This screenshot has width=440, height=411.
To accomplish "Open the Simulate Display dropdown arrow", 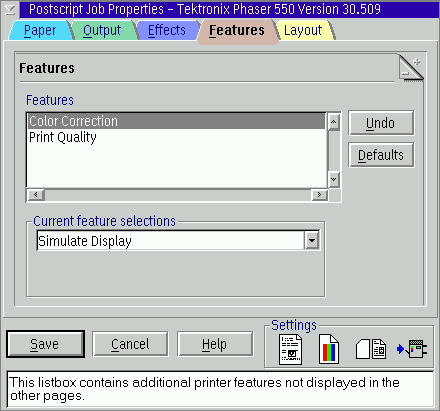I will [x=312, y=240].
